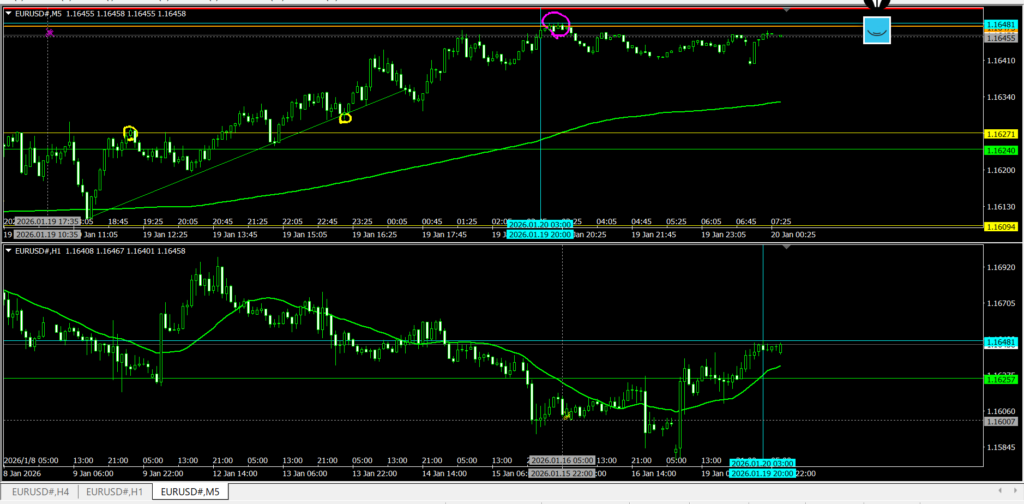The image size is (1024, 504).
Task: Click the cyan 1.16481 price label in the M5 chart
Action: pos(1001,24)
